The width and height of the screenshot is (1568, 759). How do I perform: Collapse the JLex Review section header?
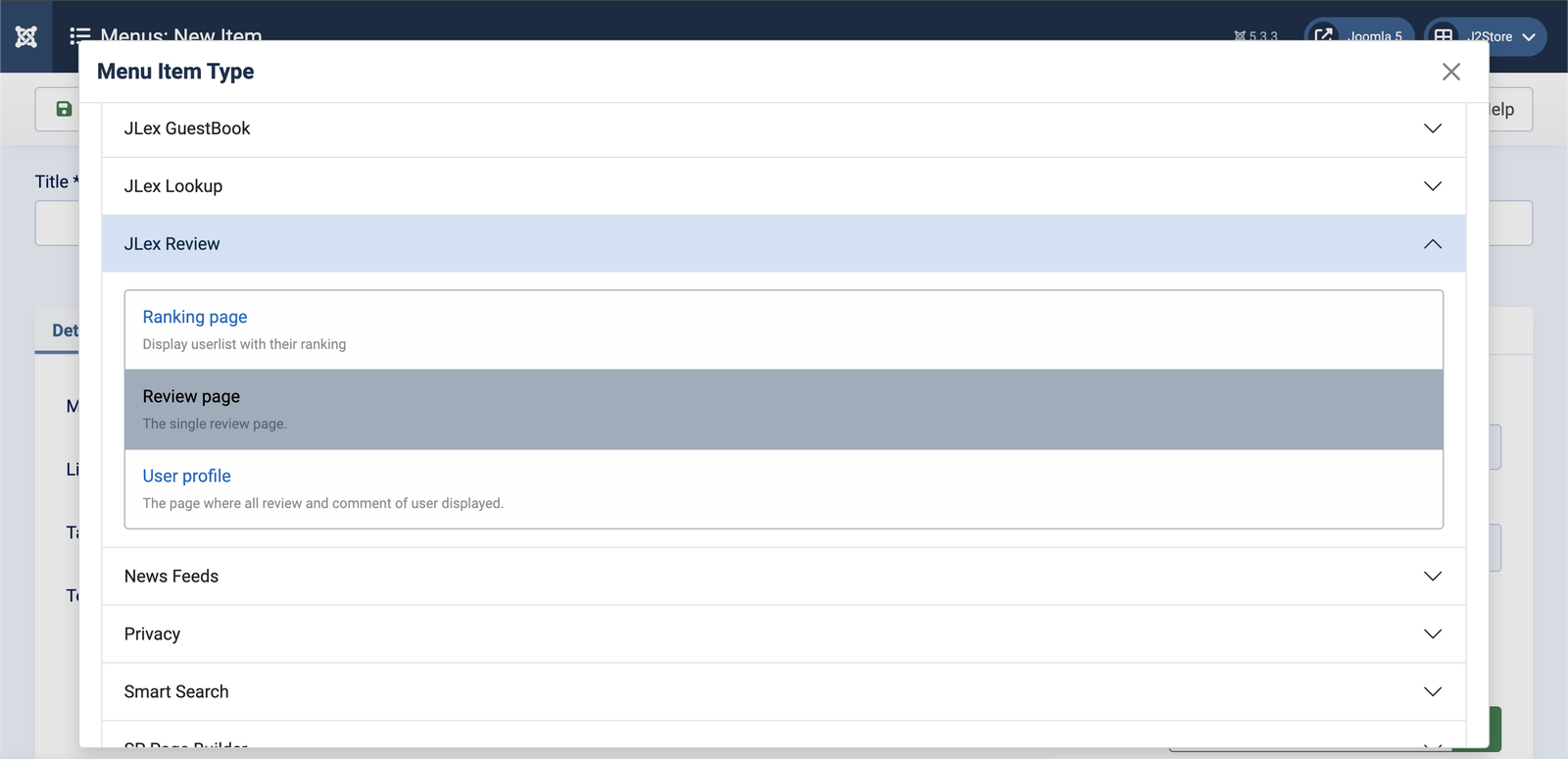[x=784, y=244]
